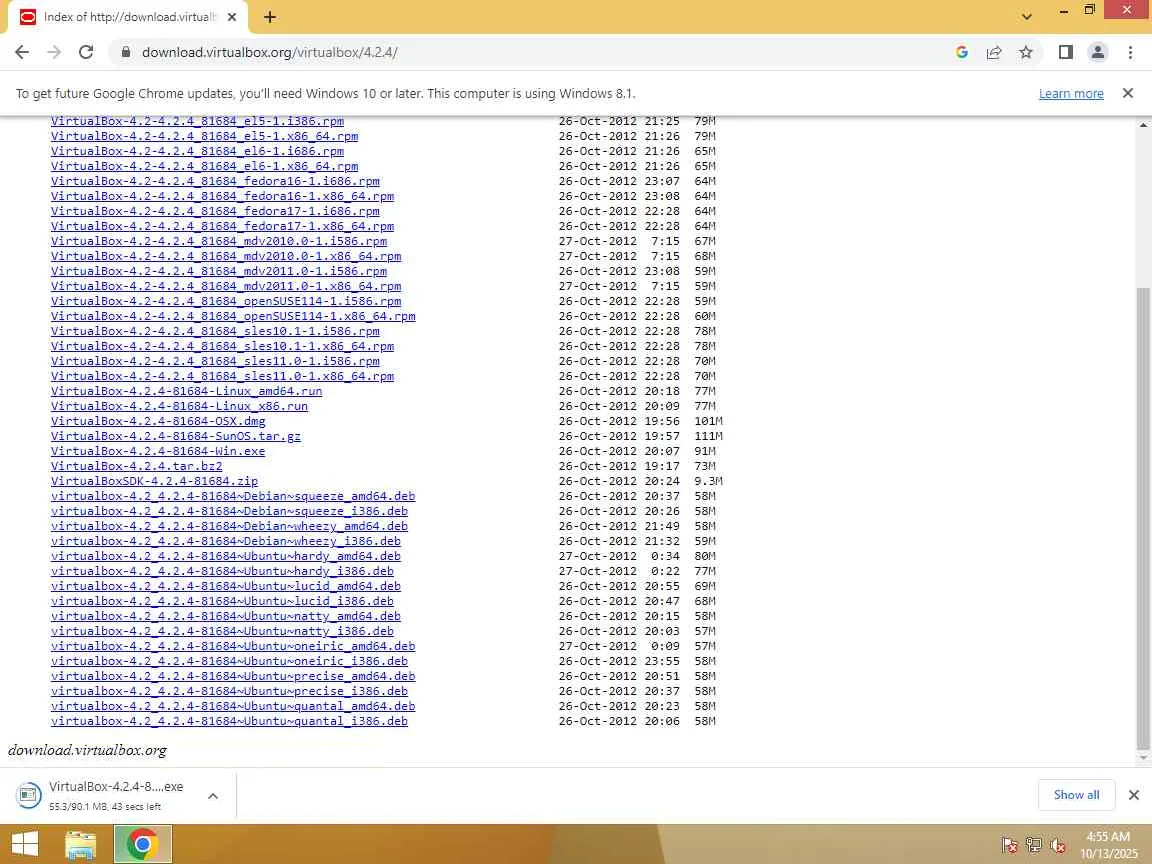The width and height of the screenshot is (1152, 864).
Task: Download the fedora16-1.i686.rpm package
Action: pos(215,181)
